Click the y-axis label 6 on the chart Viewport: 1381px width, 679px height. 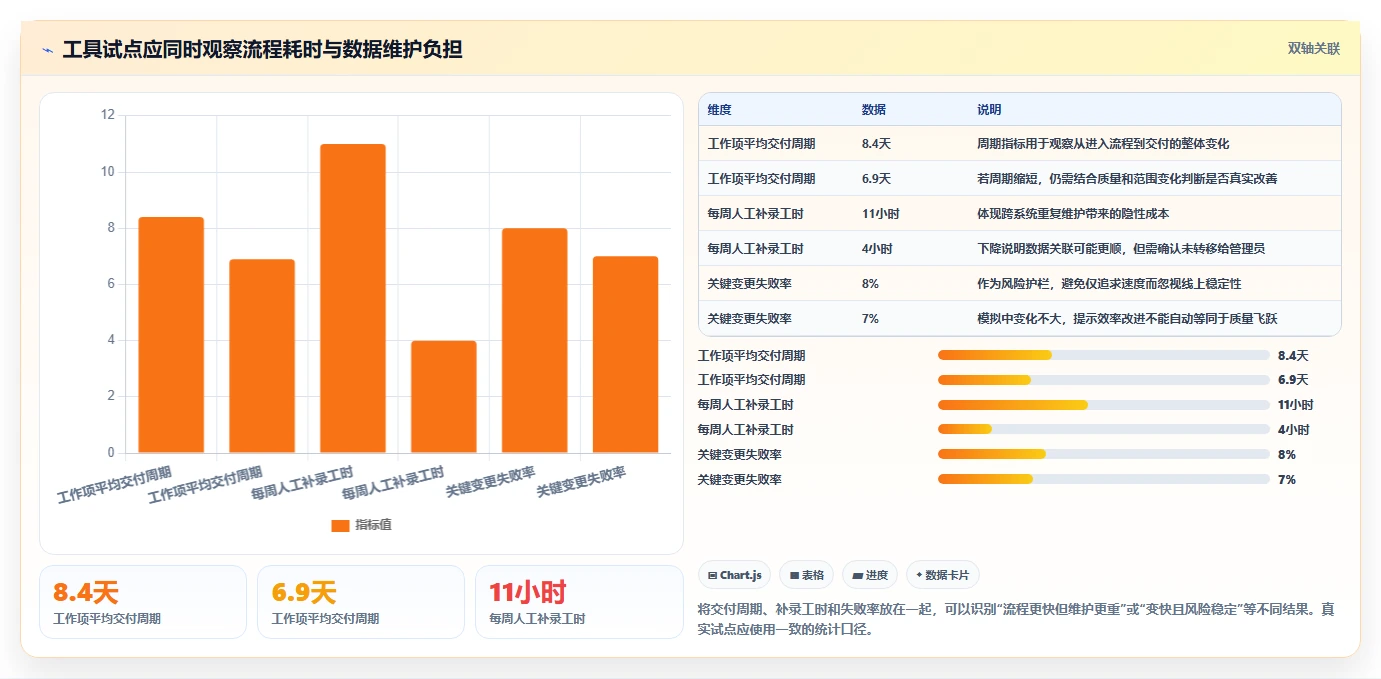pos(112,284)
